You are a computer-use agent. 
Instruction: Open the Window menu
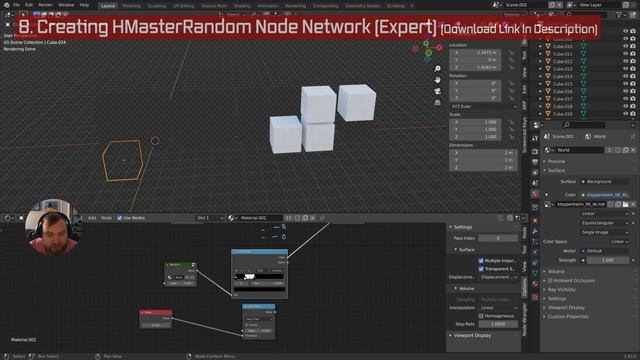[x=66, y=5]
